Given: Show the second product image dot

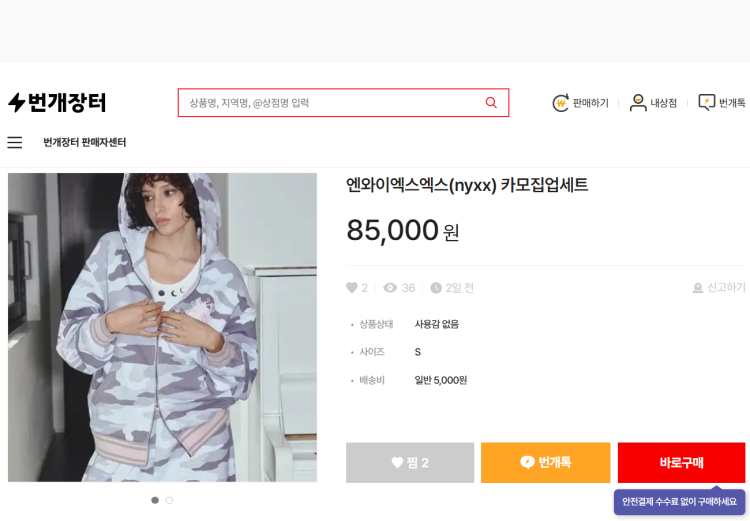Looking at the screenshot, I should coord(169,500).
